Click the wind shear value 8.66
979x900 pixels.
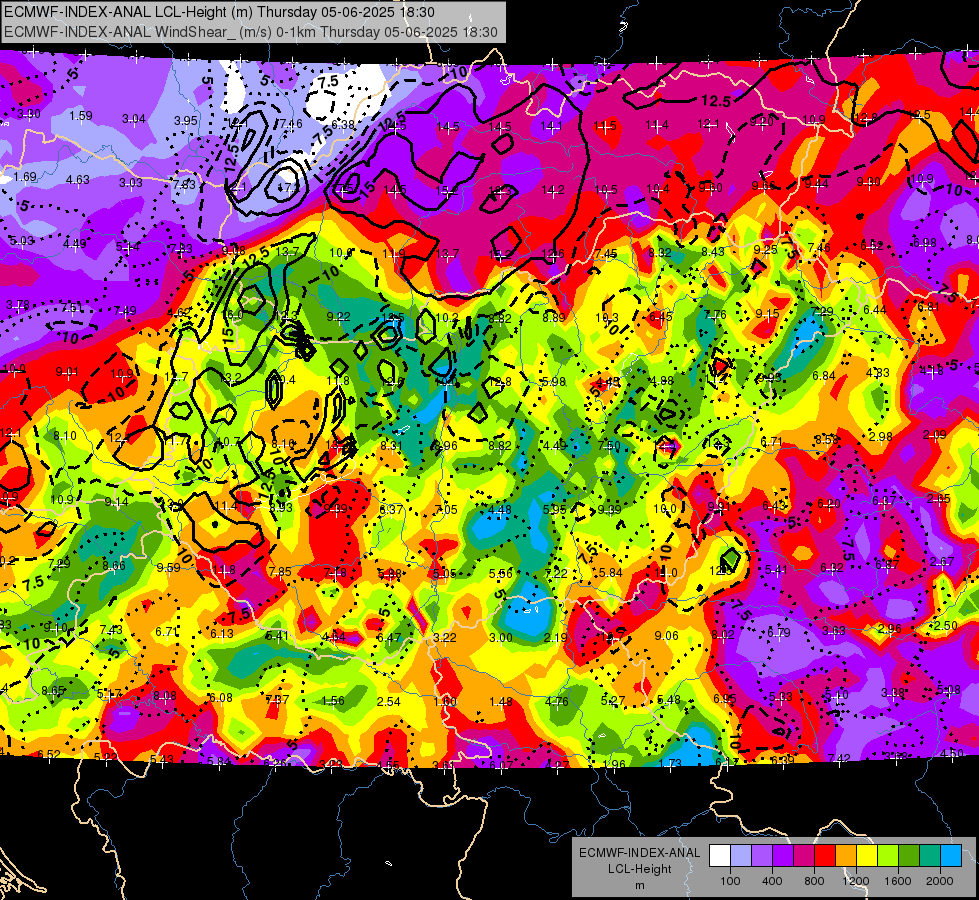coord(114,565)
